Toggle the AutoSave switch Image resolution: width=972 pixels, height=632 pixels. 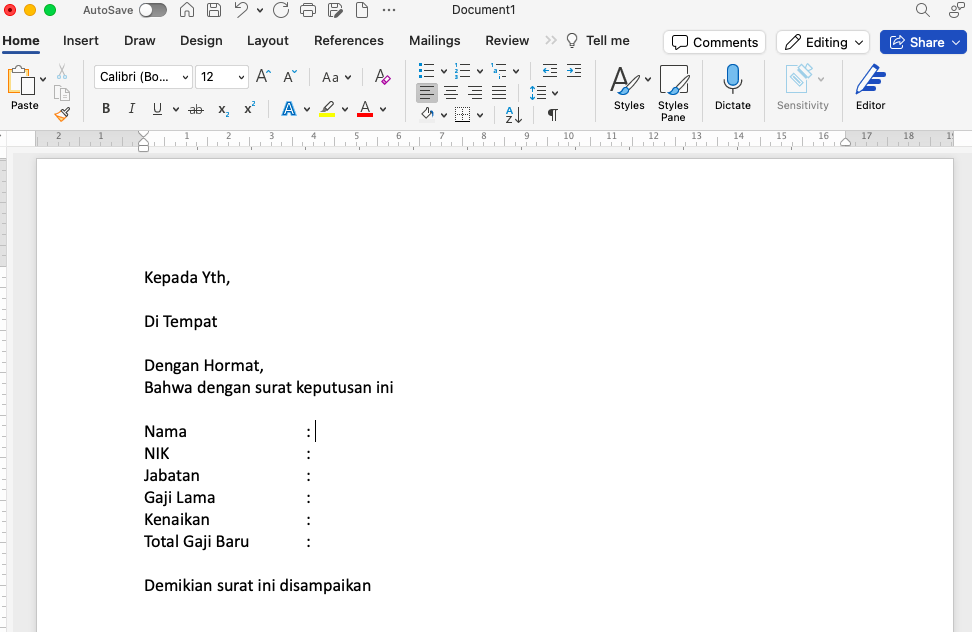coord(152,10)
